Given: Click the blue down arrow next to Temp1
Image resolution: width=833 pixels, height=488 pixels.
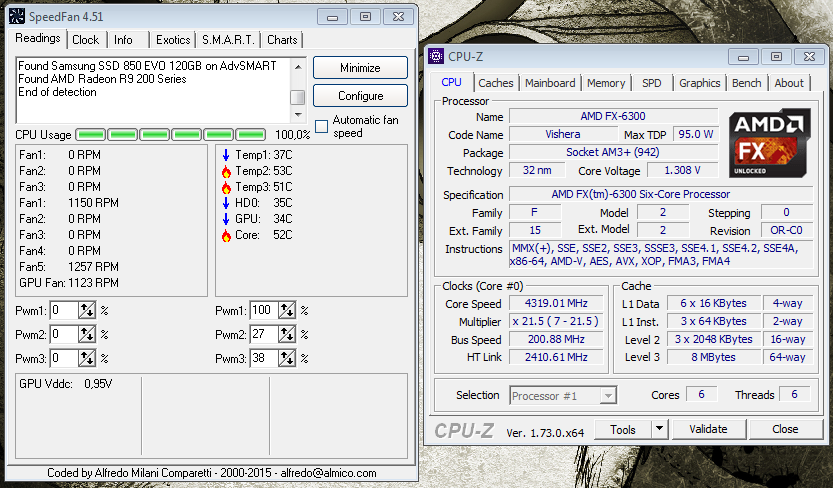Looking at the screenshot, I should pos(226,155).
